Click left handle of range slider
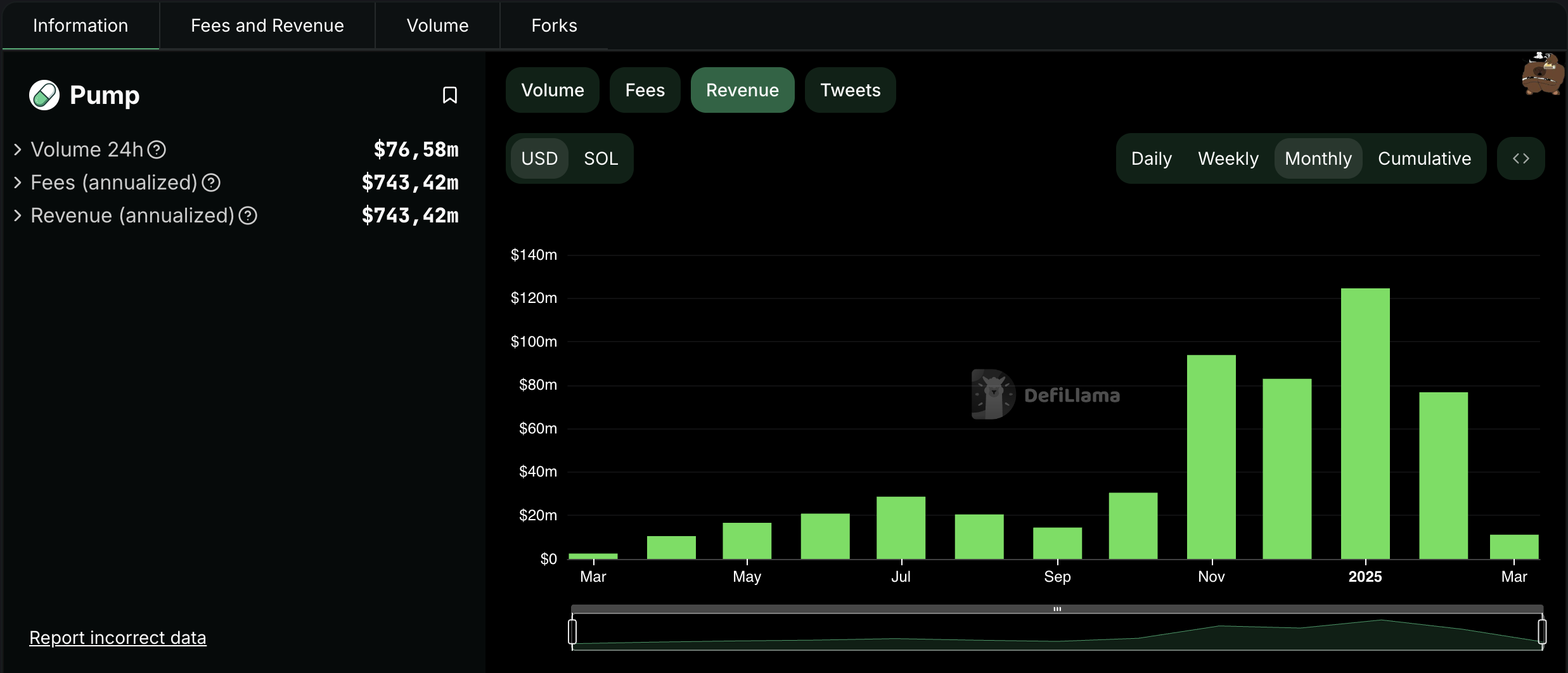This screenshot has width=1568, height=673. click(x=572, y=632)
